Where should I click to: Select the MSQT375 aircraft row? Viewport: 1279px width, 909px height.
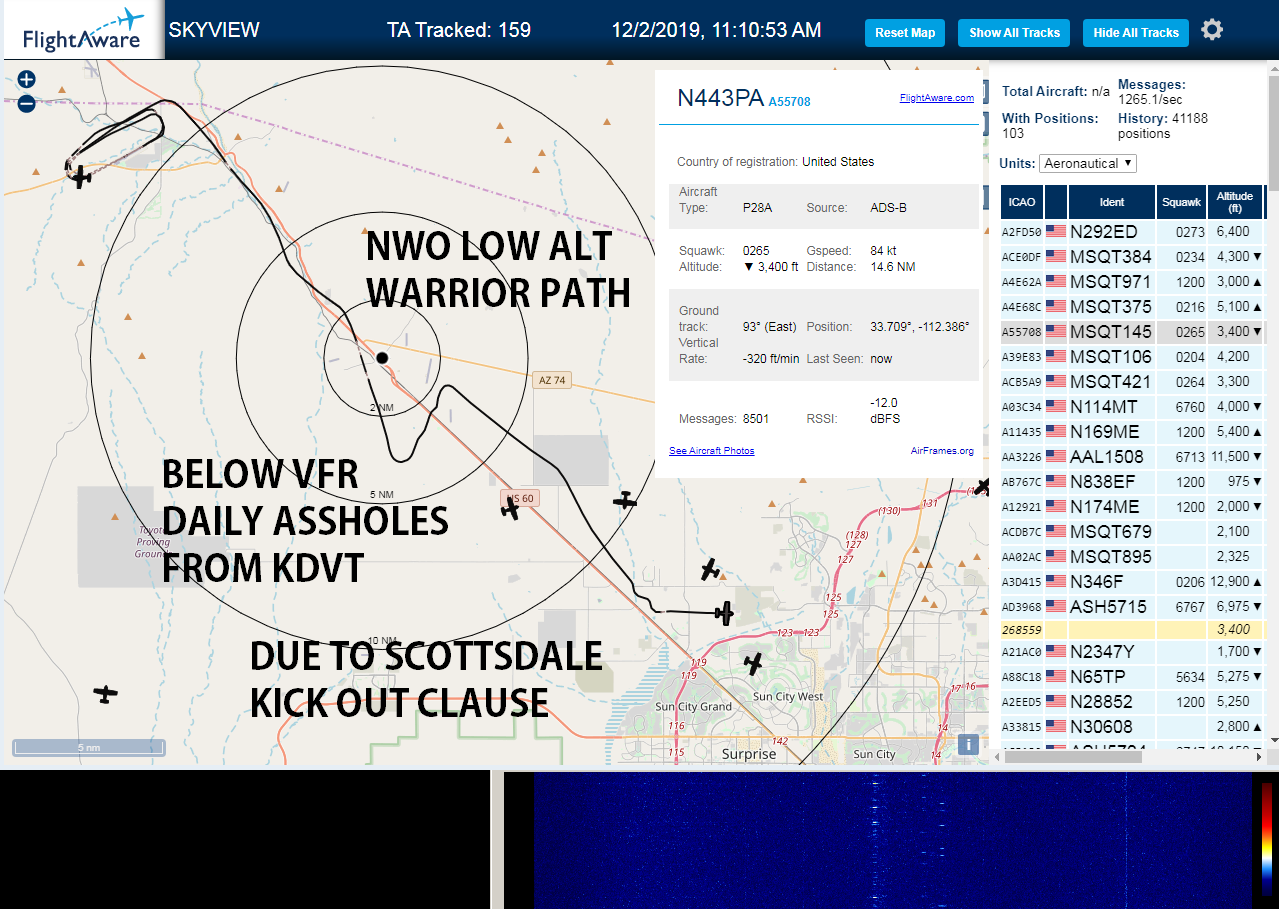pos(1133,306)
